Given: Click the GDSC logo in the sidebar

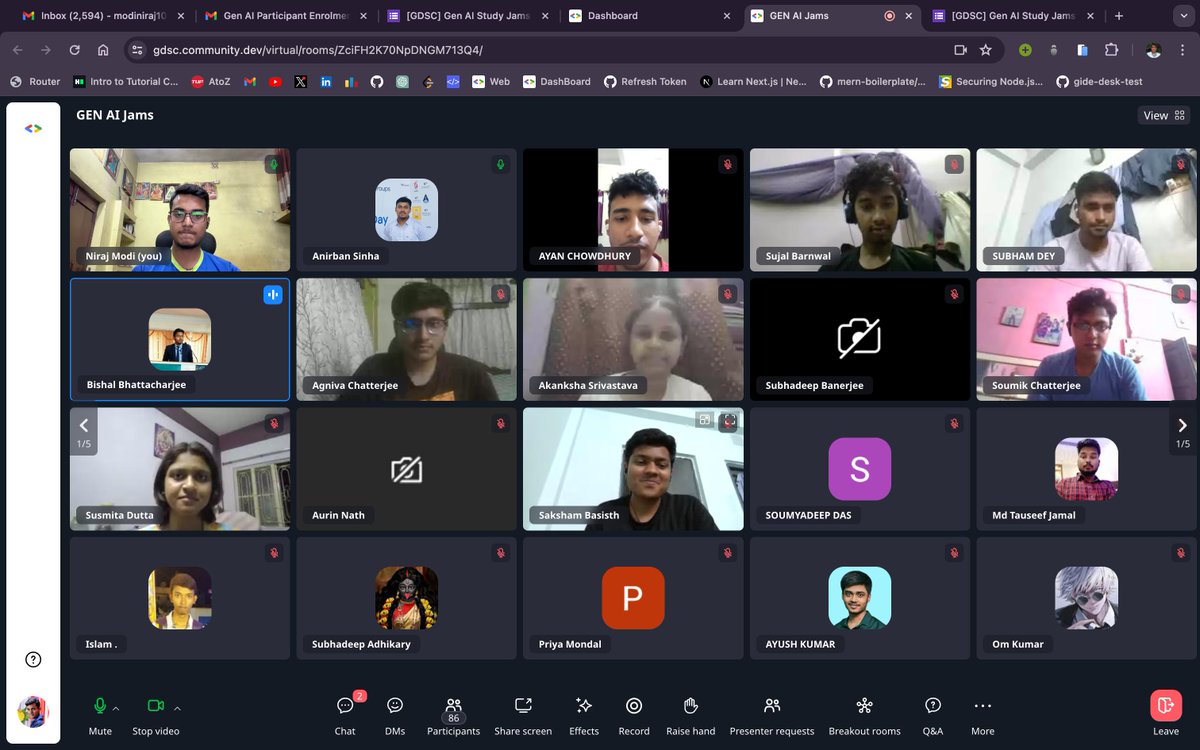Looking at the screenshot, I should (x=33, y=128).
